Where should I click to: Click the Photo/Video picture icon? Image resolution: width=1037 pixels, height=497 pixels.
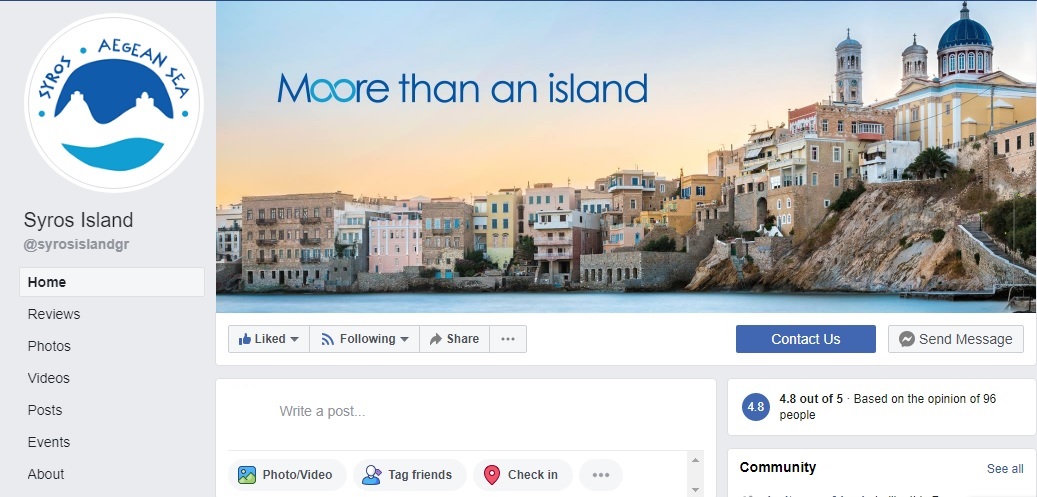pos(247,474)
